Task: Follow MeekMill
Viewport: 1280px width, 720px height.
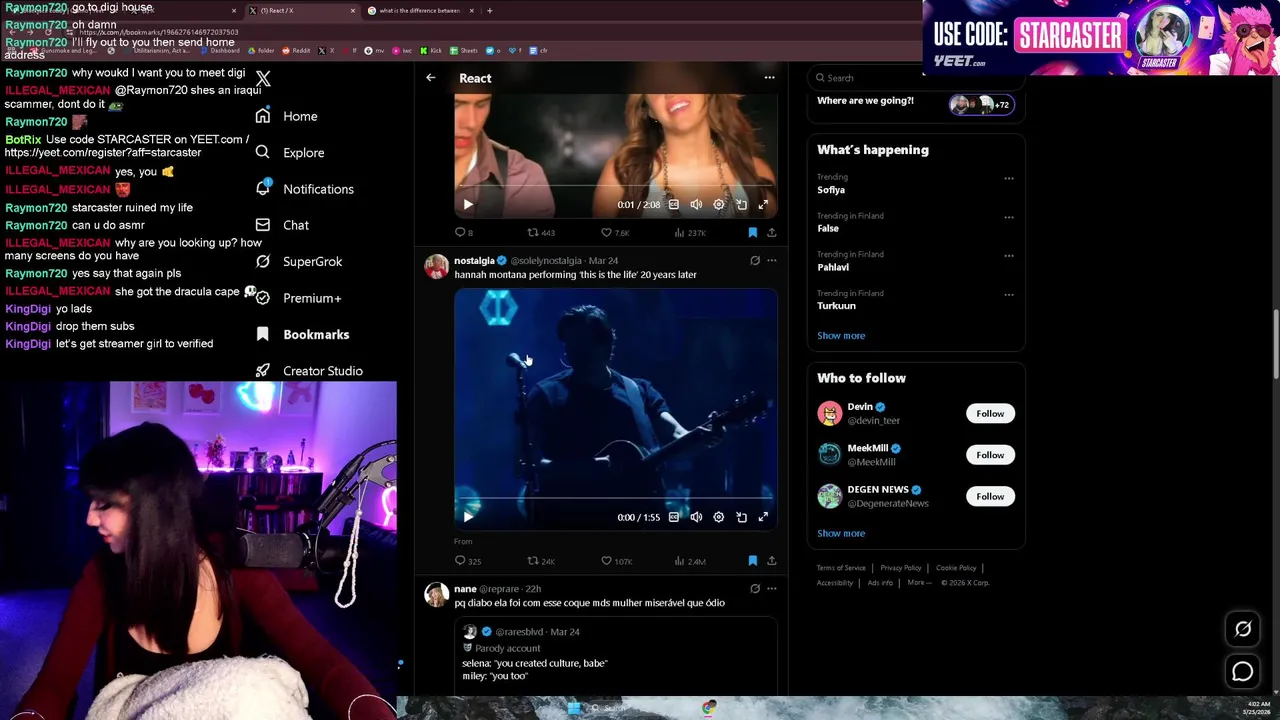Action: coord(990,455)
